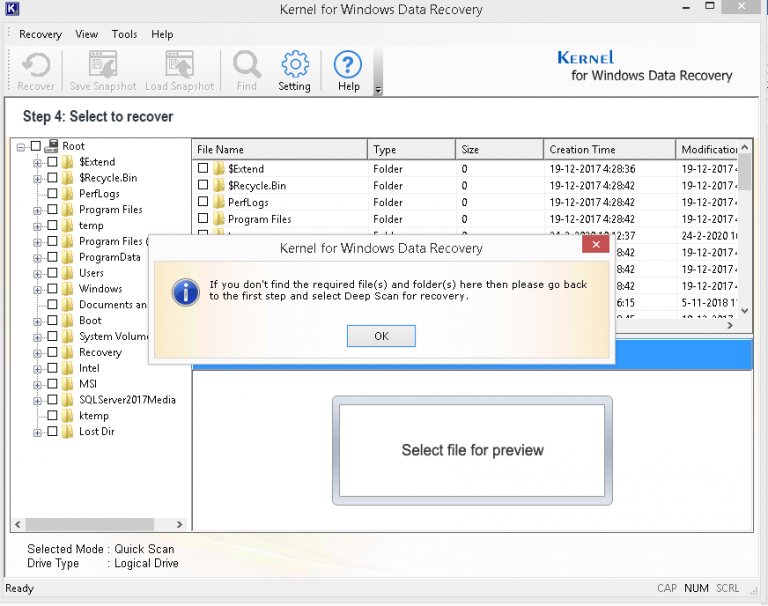The height and width of the screenshot is (606, 768).
Task: Select the System Volume tree item
Action: tap(113, 337)
